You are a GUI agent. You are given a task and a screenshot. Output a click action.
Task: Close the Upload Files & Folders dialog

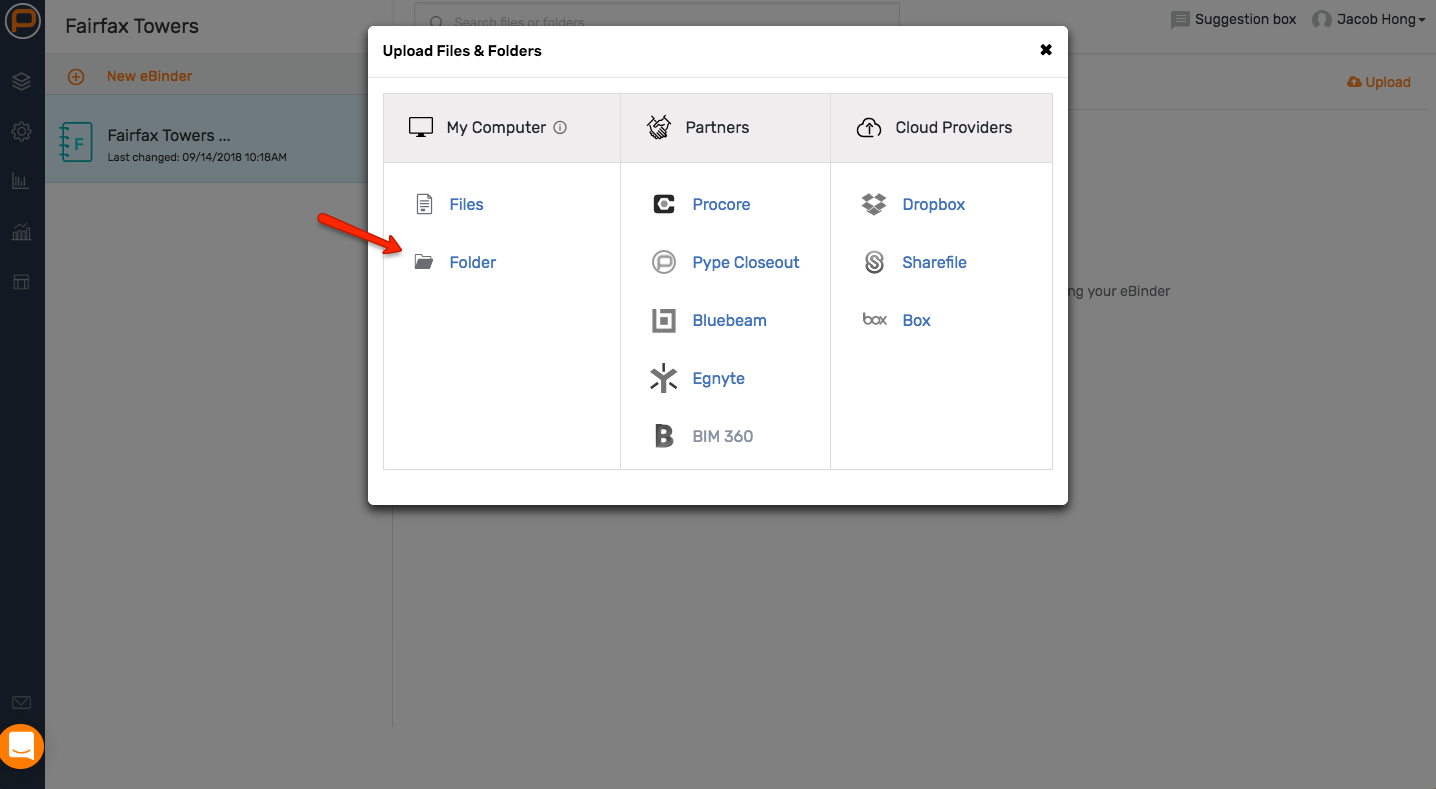pos(1046,50)
